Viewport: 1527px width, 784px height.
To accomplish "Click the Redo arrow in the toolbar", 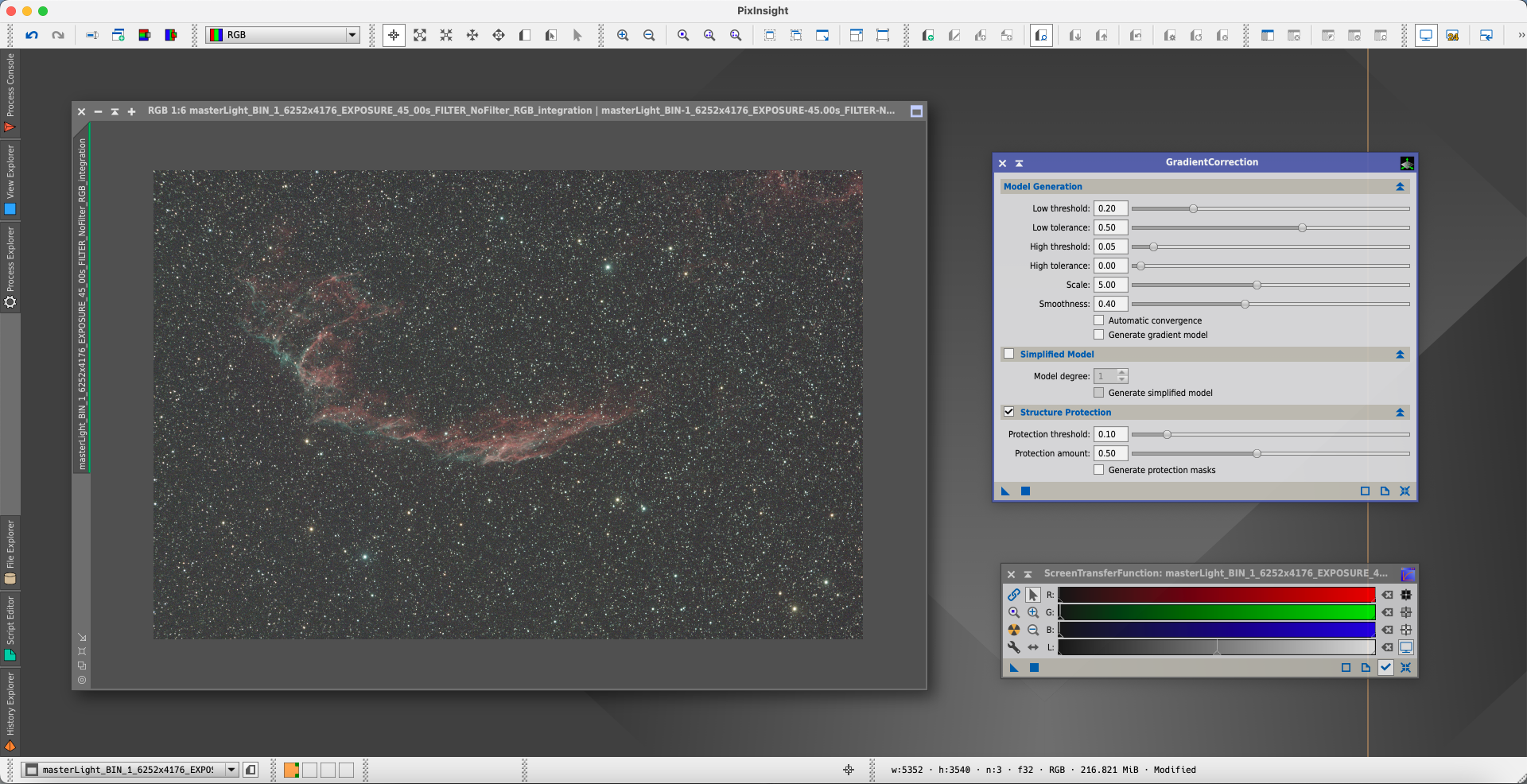I will point(58,35).
